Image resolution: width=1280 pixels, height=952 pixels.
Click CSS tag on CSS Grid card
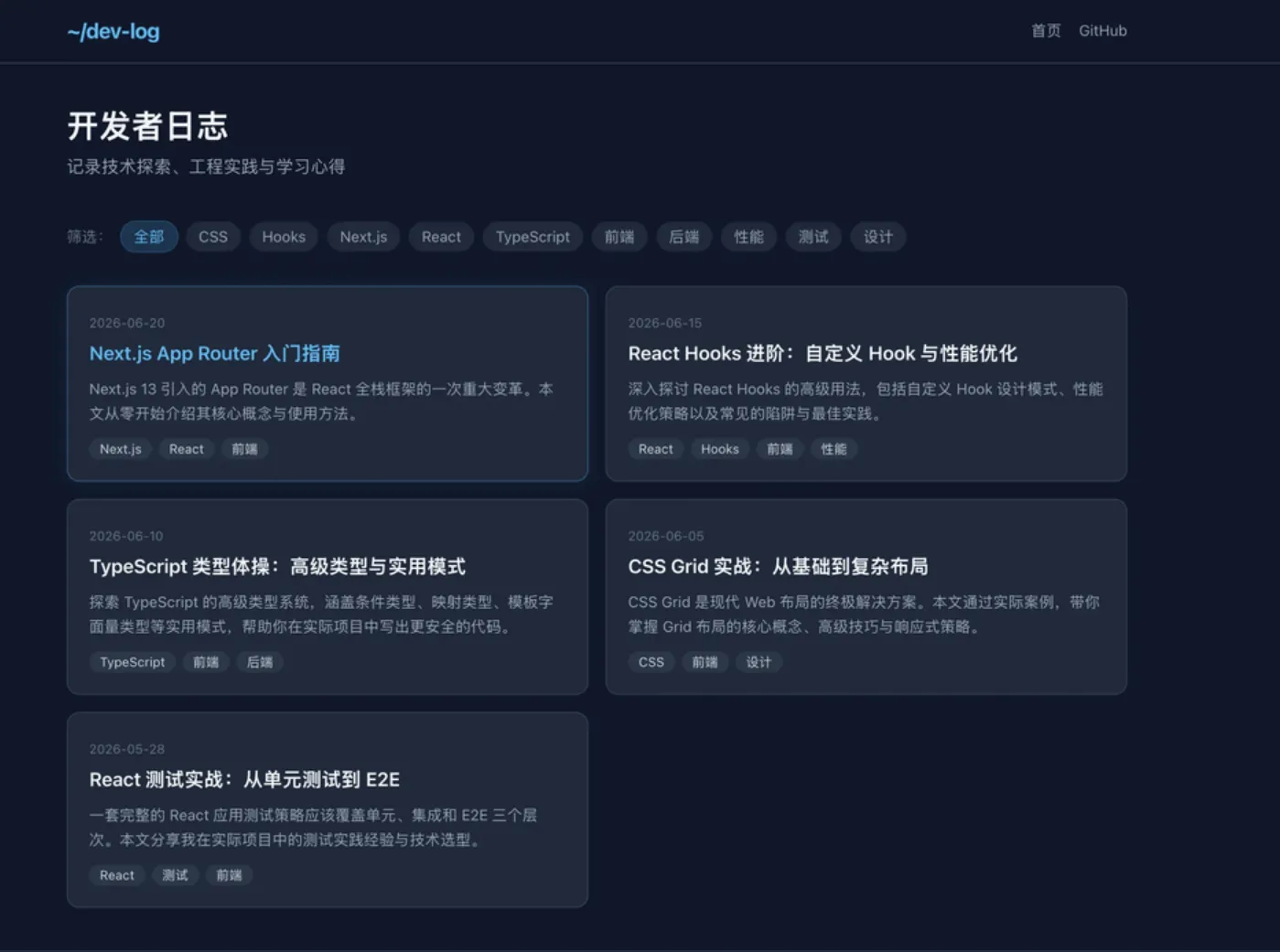pyautogui.click(x=651, y=662)
